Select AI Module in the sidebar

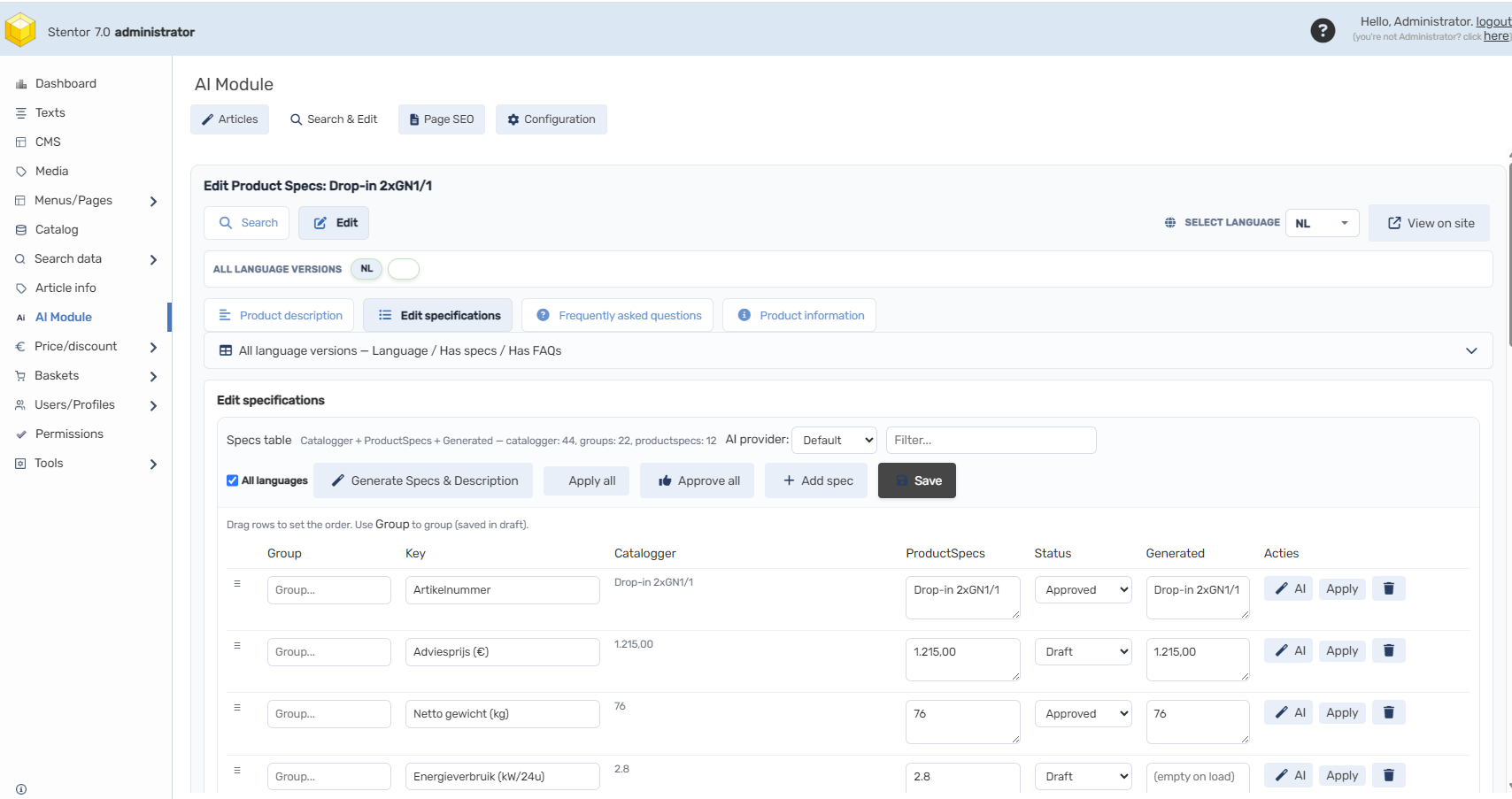(64, 318)
